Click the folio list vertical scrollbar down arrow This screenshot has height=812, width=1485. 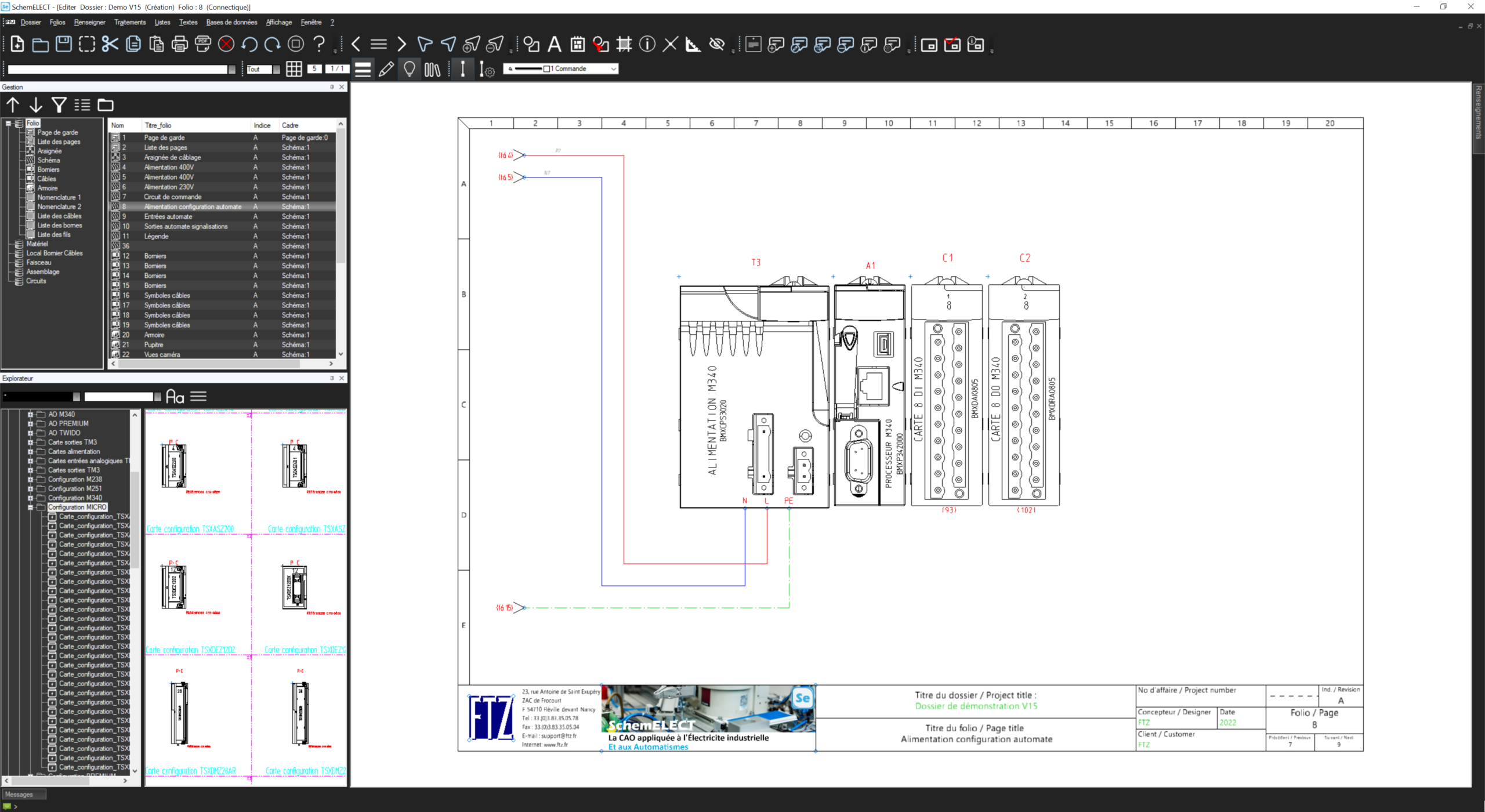tap(341, 354)
